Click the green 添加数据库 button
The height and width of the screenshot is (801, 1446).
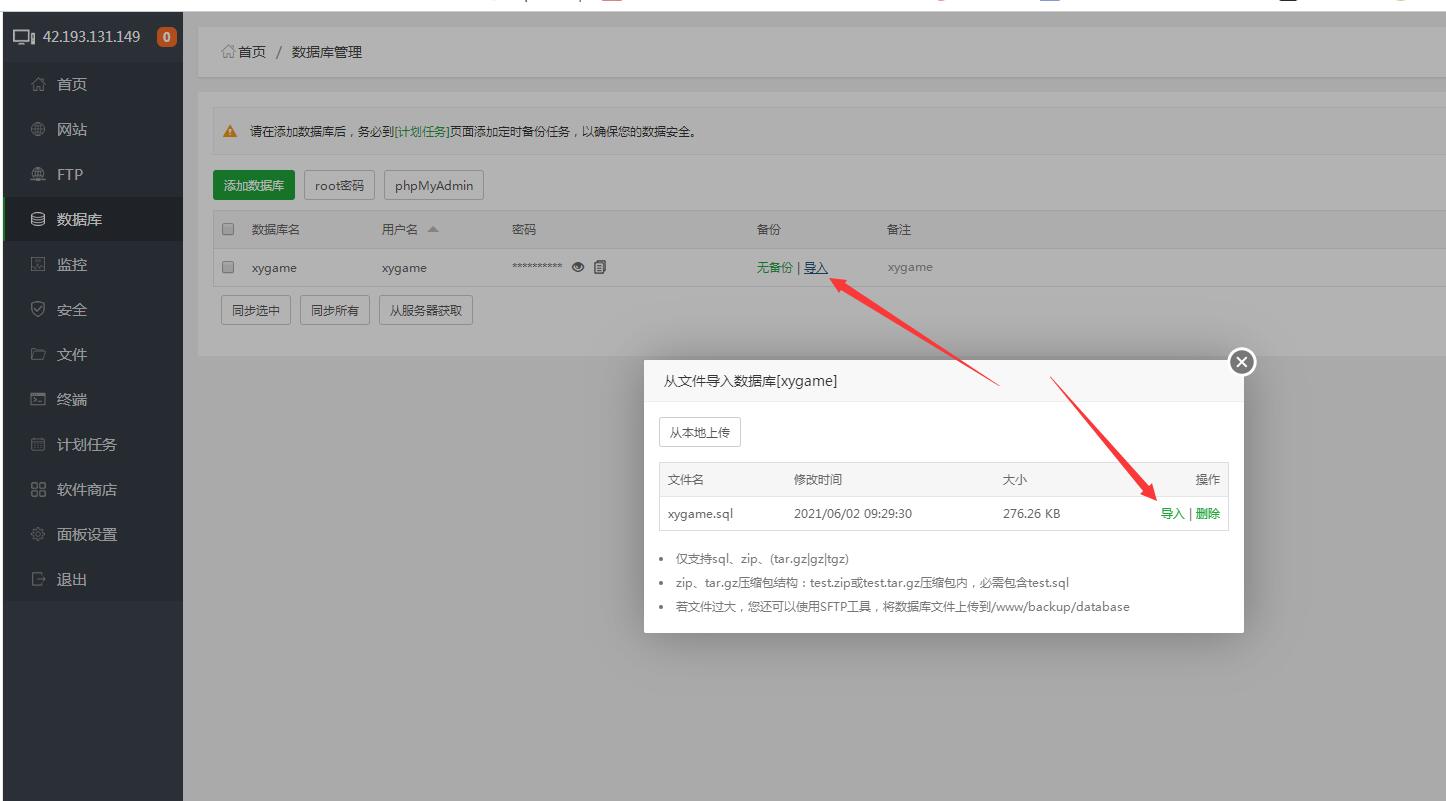(x=254, y=186)
